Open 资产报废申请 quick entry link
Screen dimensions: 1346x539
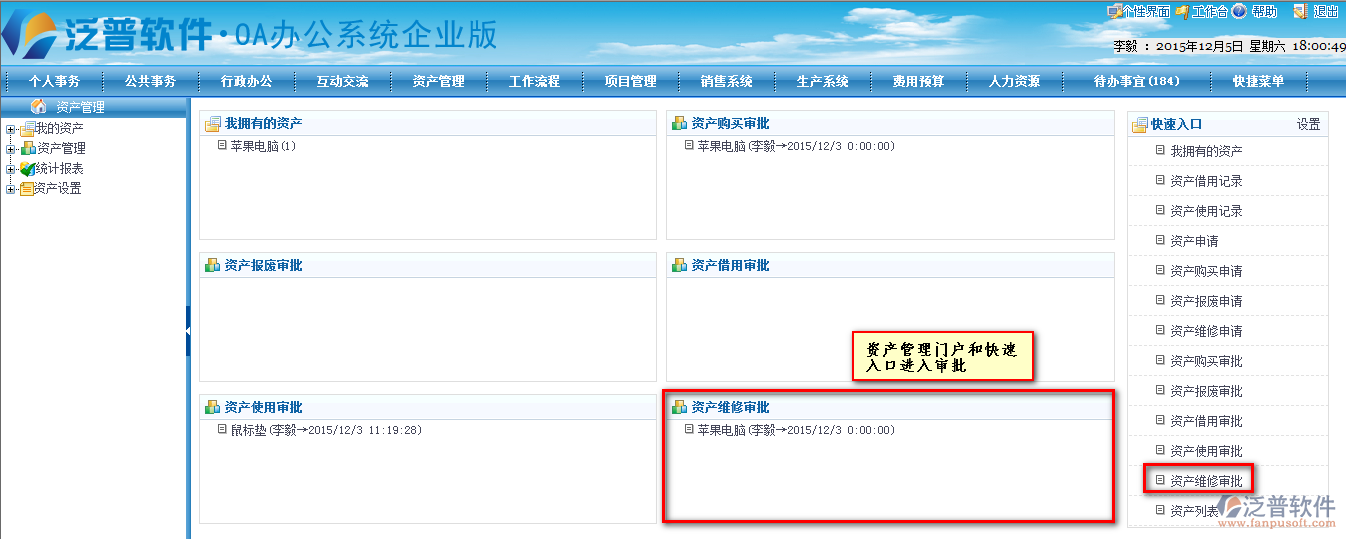coord(1206,301)
